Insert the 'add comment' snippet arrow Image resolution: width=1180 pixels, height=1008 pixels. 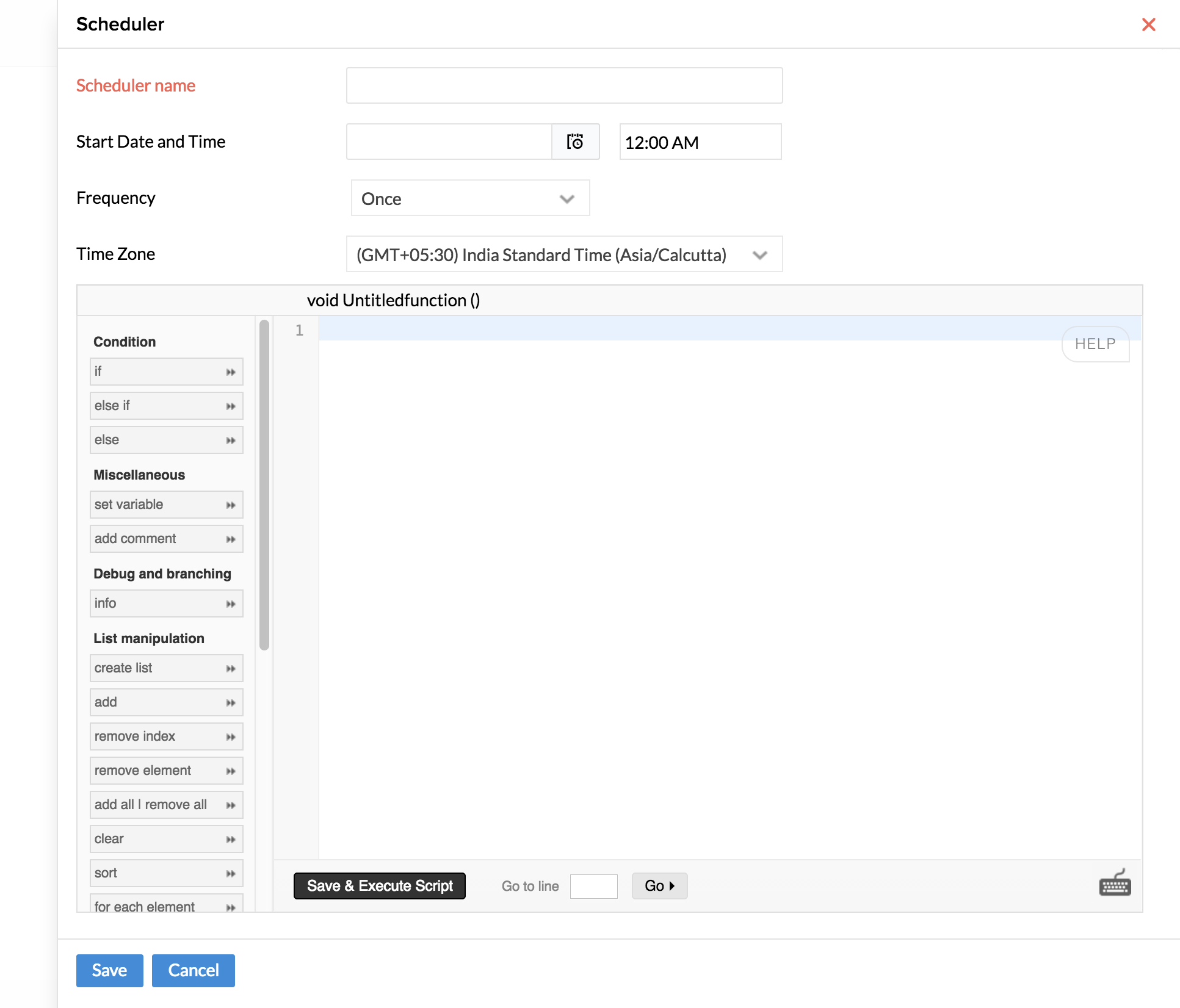pyautogui.click(x=230, y=539)
